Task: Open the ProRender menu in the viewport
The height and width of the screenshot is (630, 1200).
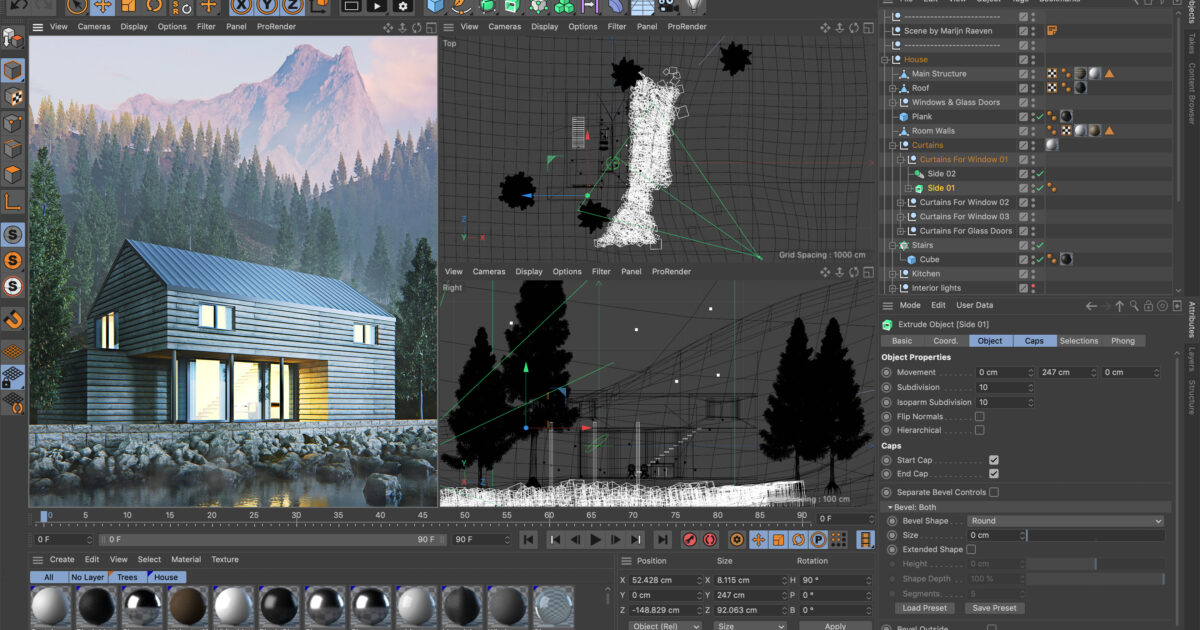Action: pos(276,27)
